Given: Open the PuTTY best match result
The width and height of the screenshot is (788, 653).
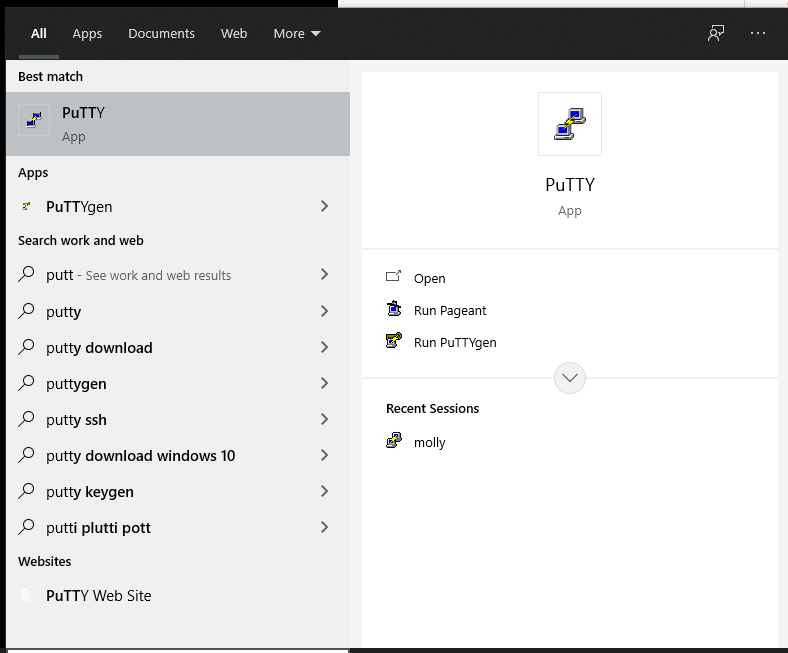Looking at the screenshot, I should click(x=178, y=124).
